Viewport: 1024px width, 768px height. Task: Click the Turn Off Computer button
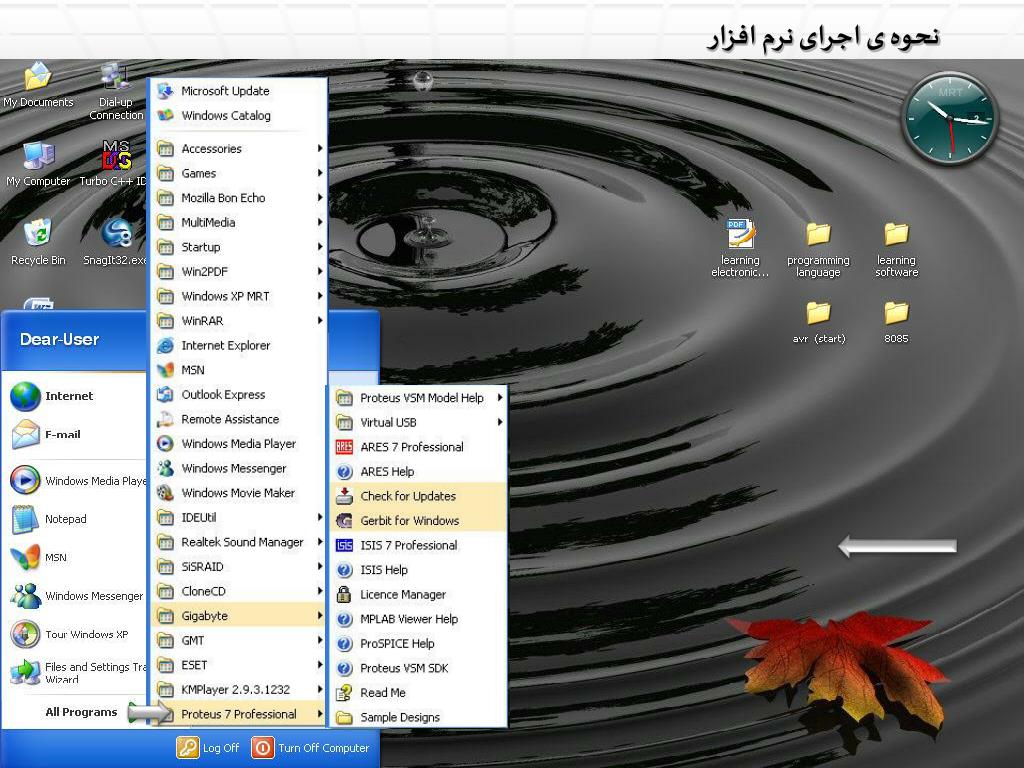[x=311, y=748]
